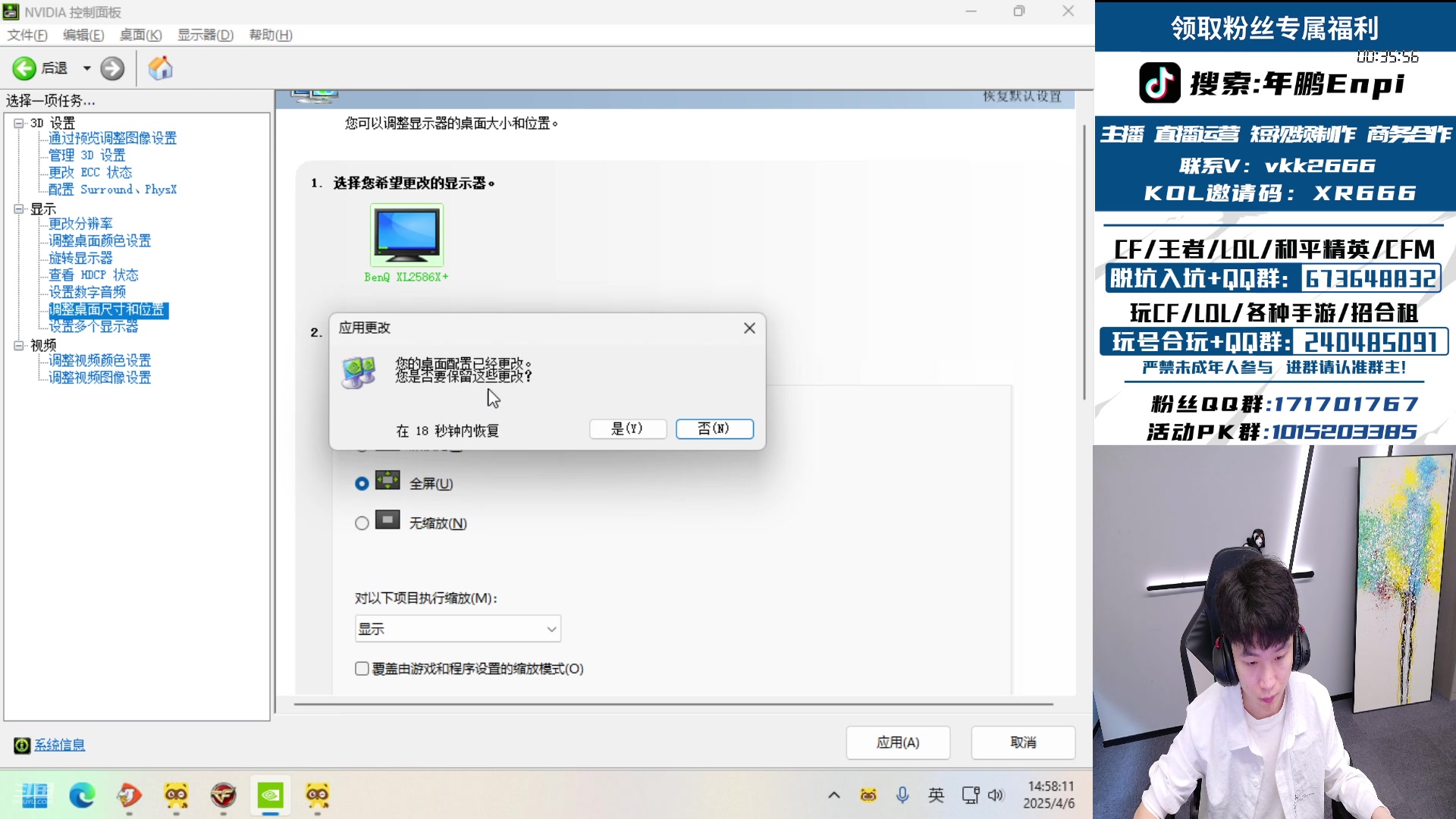Select 调整桌面尺寸和位置 in the tree
The width and height of the screenshot is (1456, 819).
coord(108,310)
